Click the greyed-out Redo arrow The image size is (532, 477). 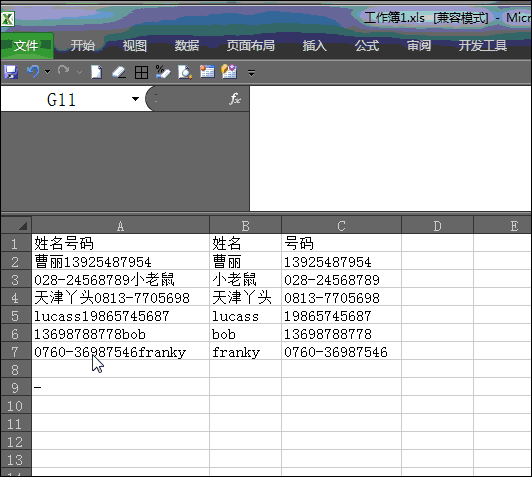click(64, 71)
